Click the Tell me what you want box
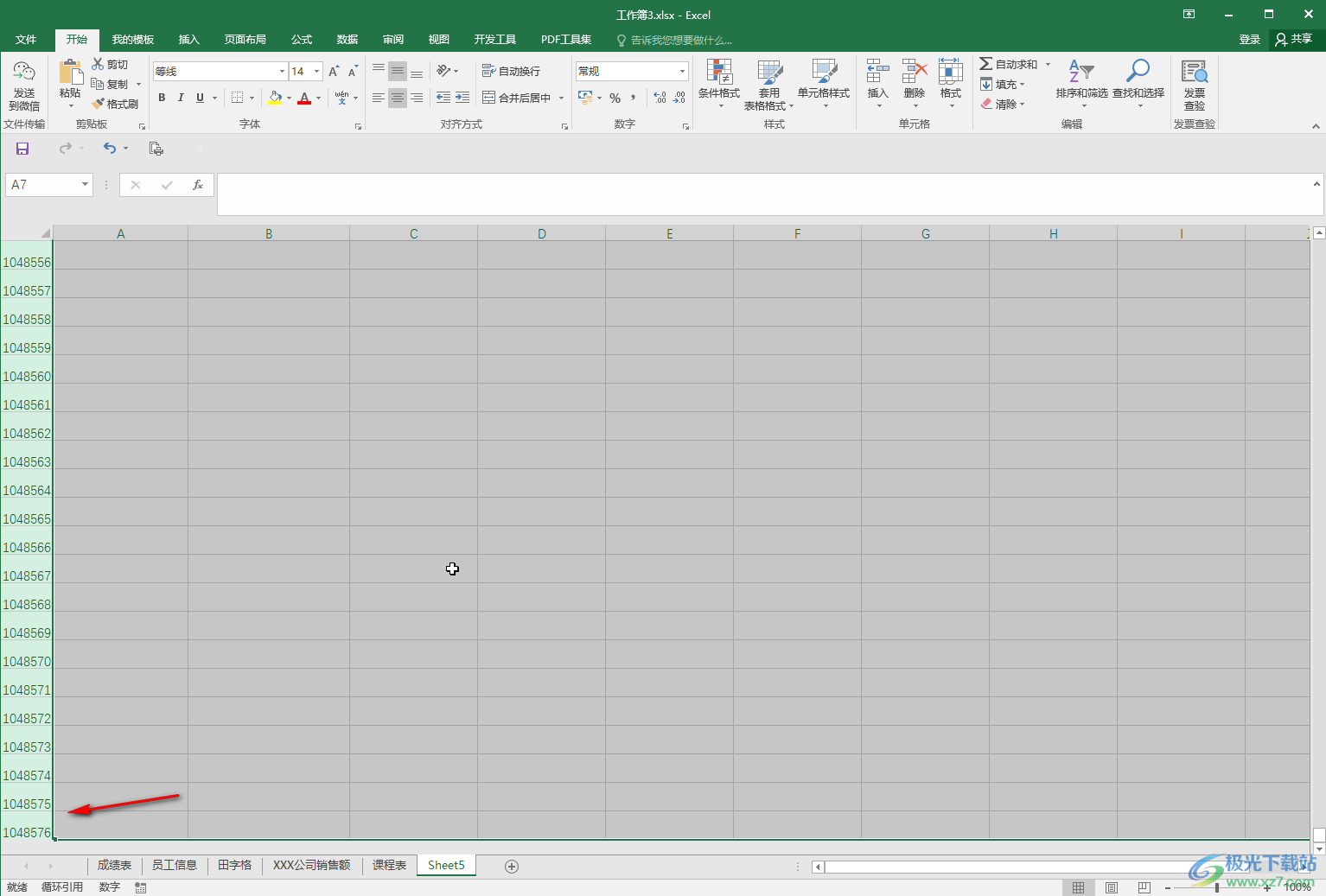The image size is (1326, 896). click(x=674, y=41)
